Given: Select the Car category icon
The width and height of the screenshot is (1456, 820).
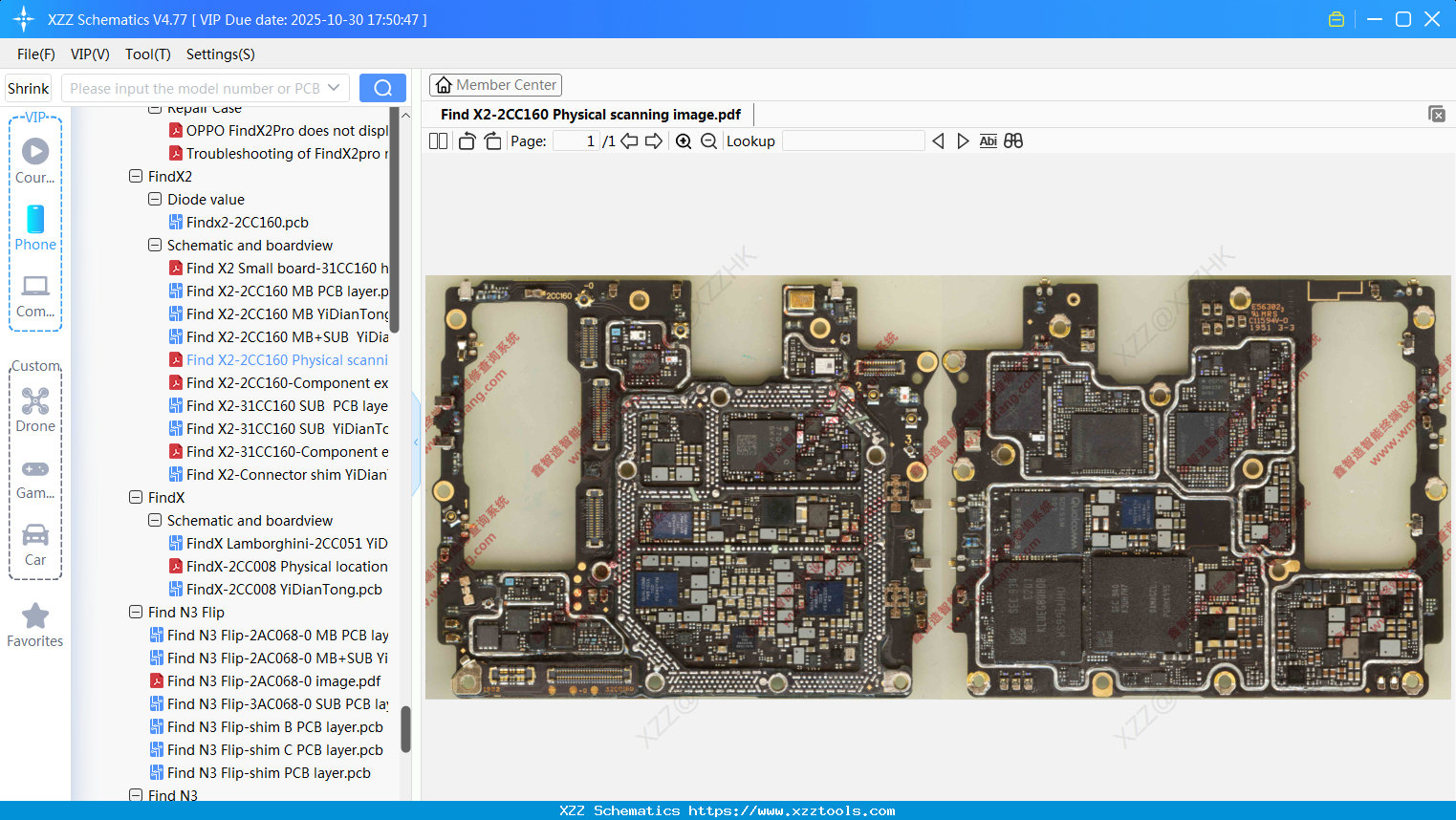Looking at the screenshot, I should 35,544.
